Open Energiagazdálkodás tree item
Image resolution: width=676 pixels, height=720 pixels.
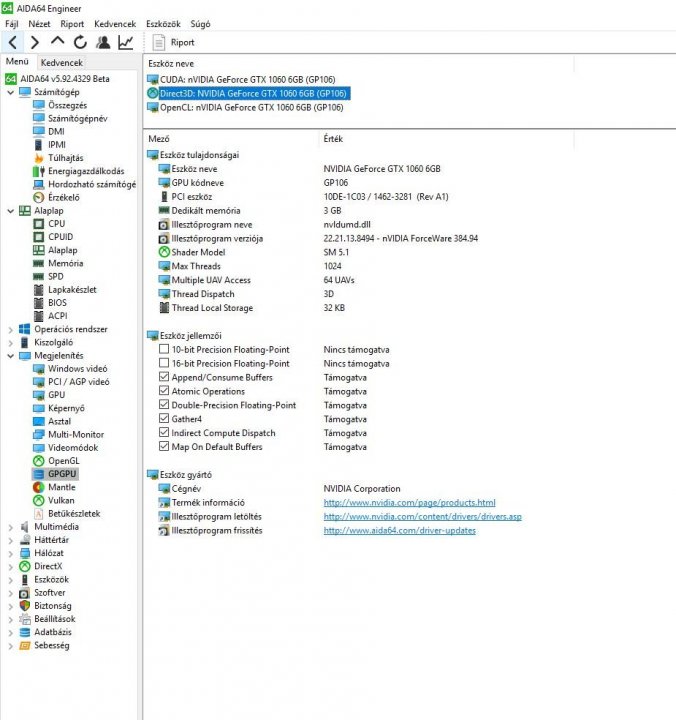click(x=86, y=171)
